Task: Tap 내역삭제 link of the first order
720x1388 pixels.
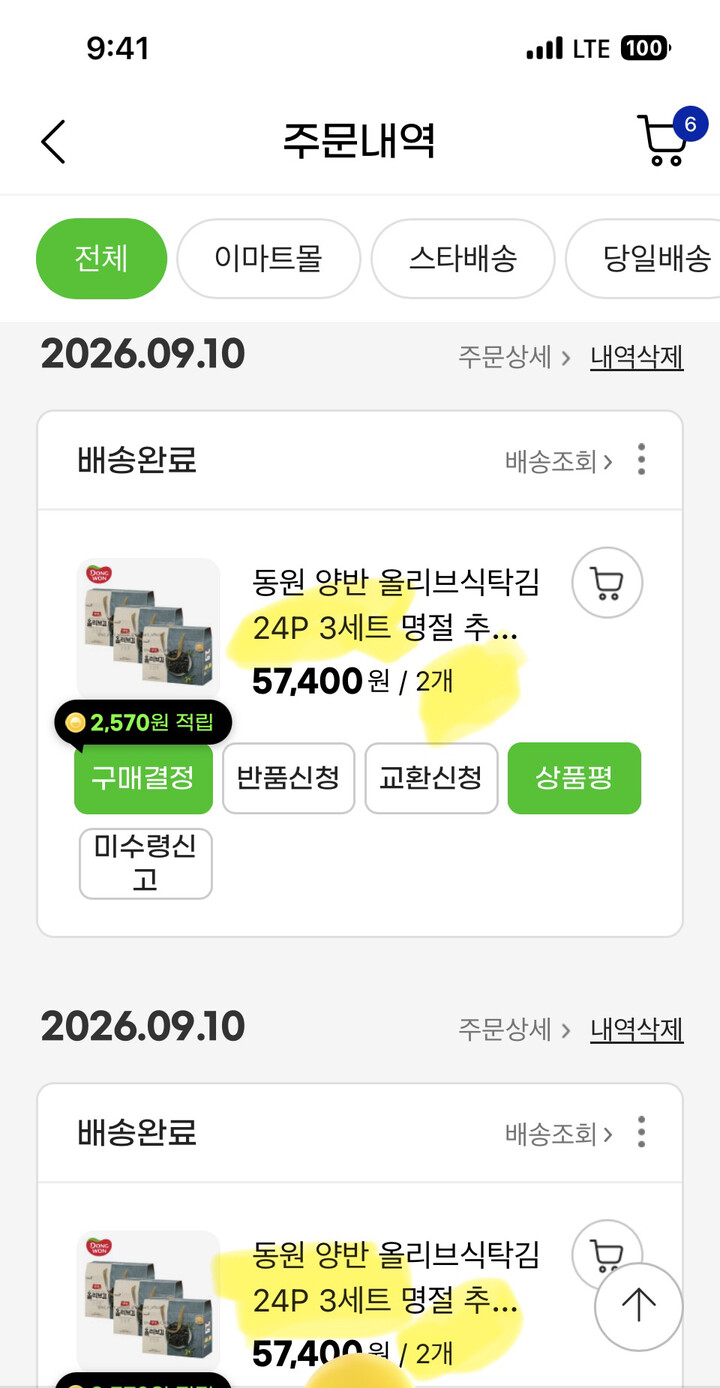Action: tap(637, 357)
